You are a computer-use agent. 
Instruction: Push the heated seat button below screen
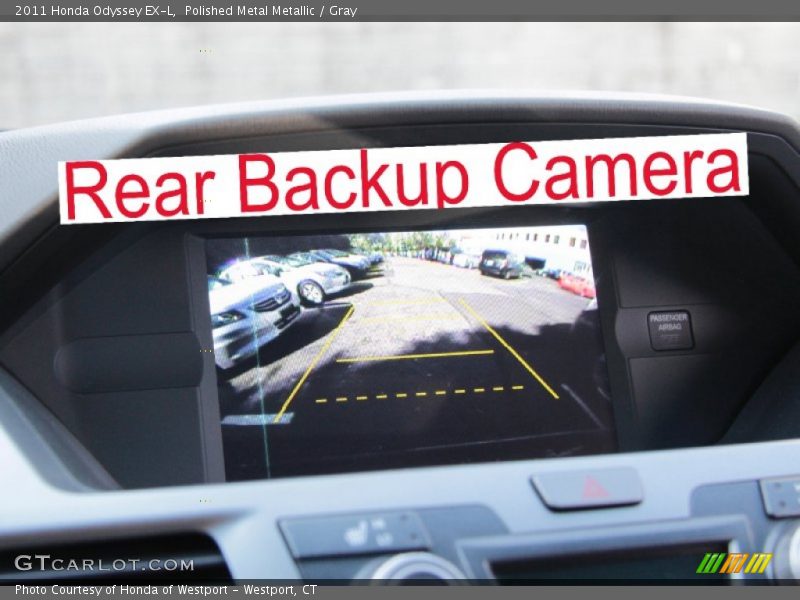(355, 534)
